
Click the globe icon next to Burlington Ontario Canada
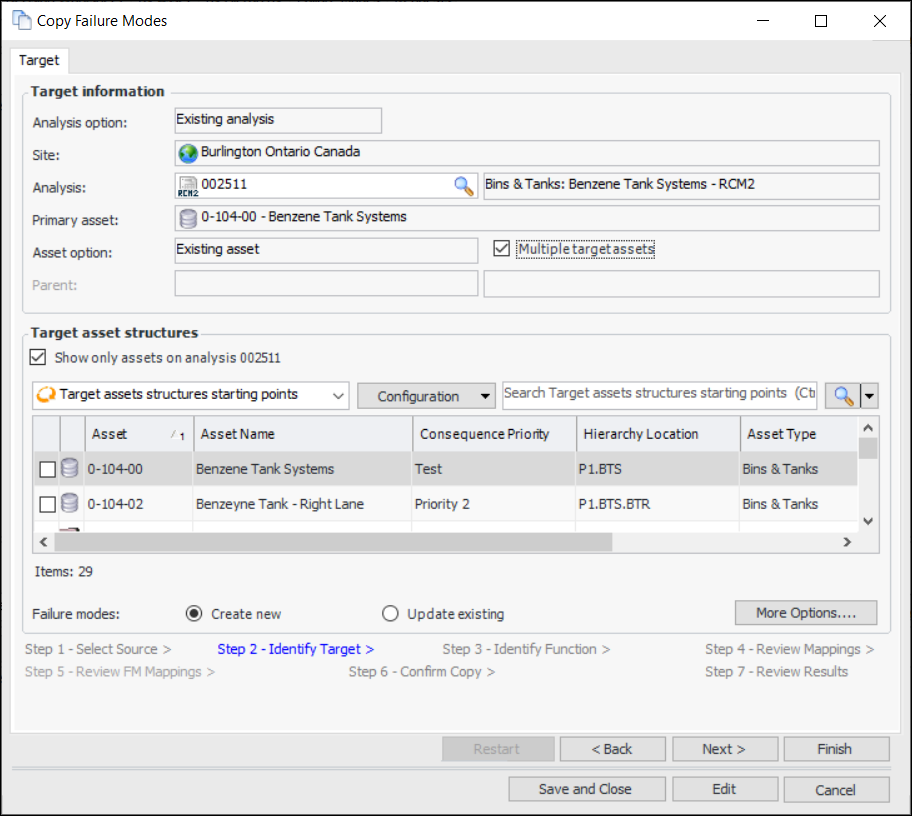[x=188, y=153]
